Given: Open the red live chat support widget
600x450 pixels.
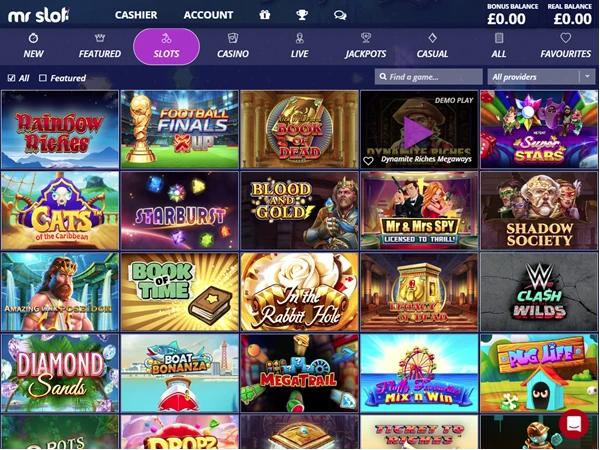Looking at the screenshot, I should [574, 424].
